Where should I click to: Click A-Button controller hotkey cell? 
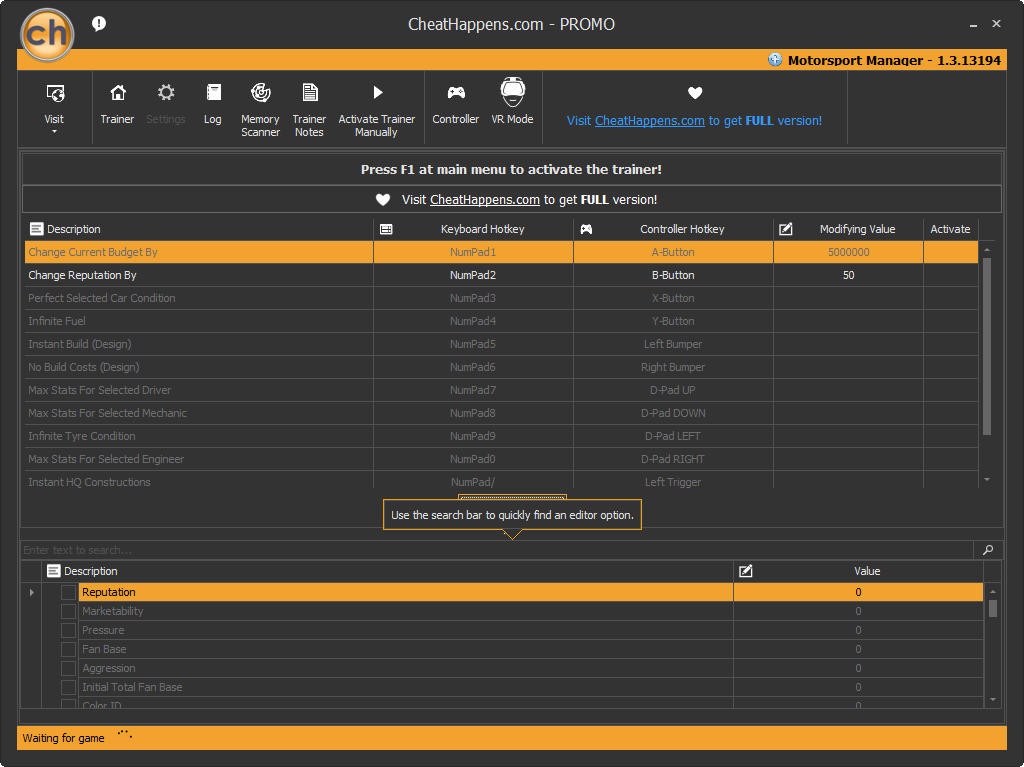[x=673, y=252]
